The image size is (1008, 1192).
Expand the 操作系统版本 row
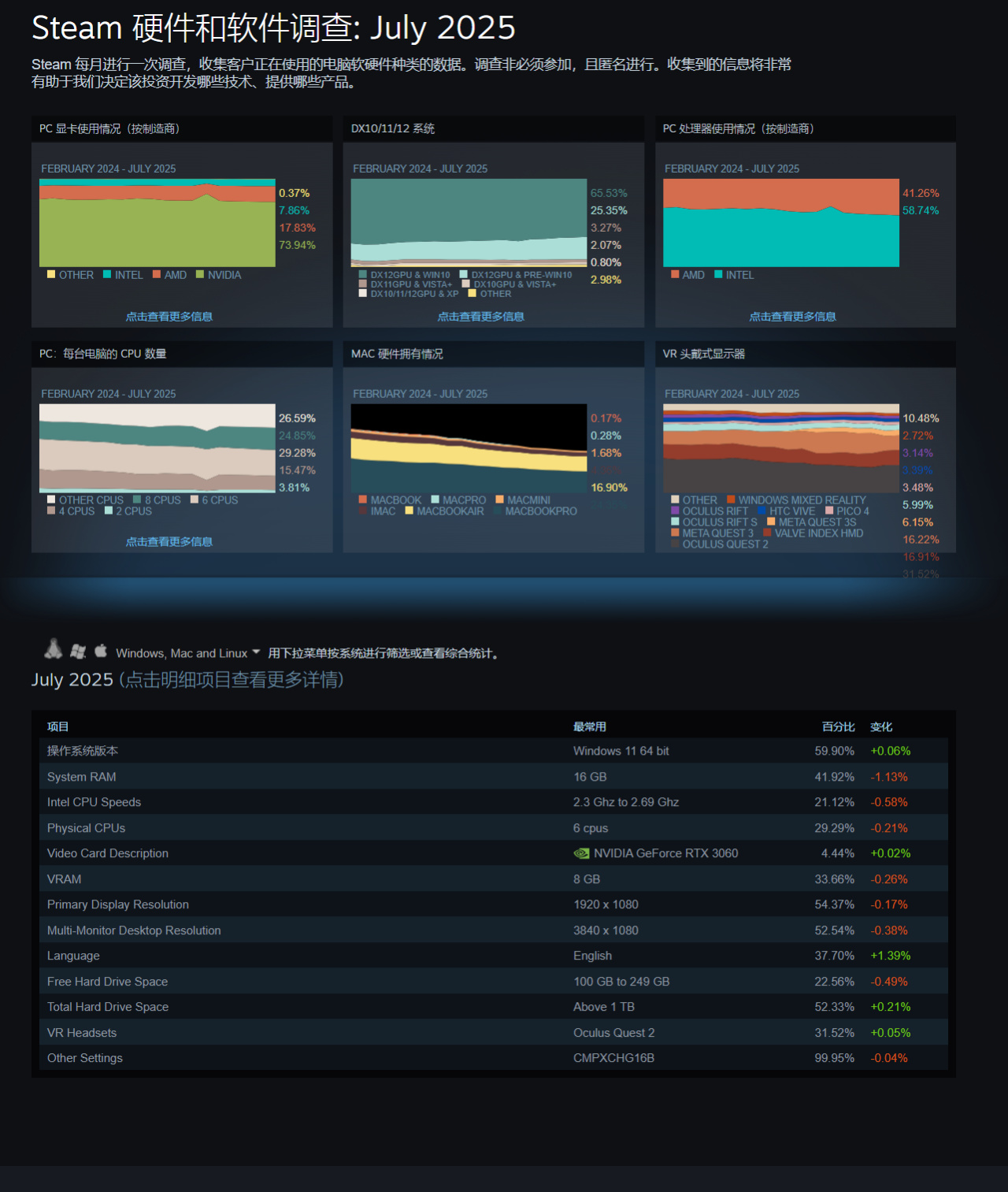[x=494, y=751]
